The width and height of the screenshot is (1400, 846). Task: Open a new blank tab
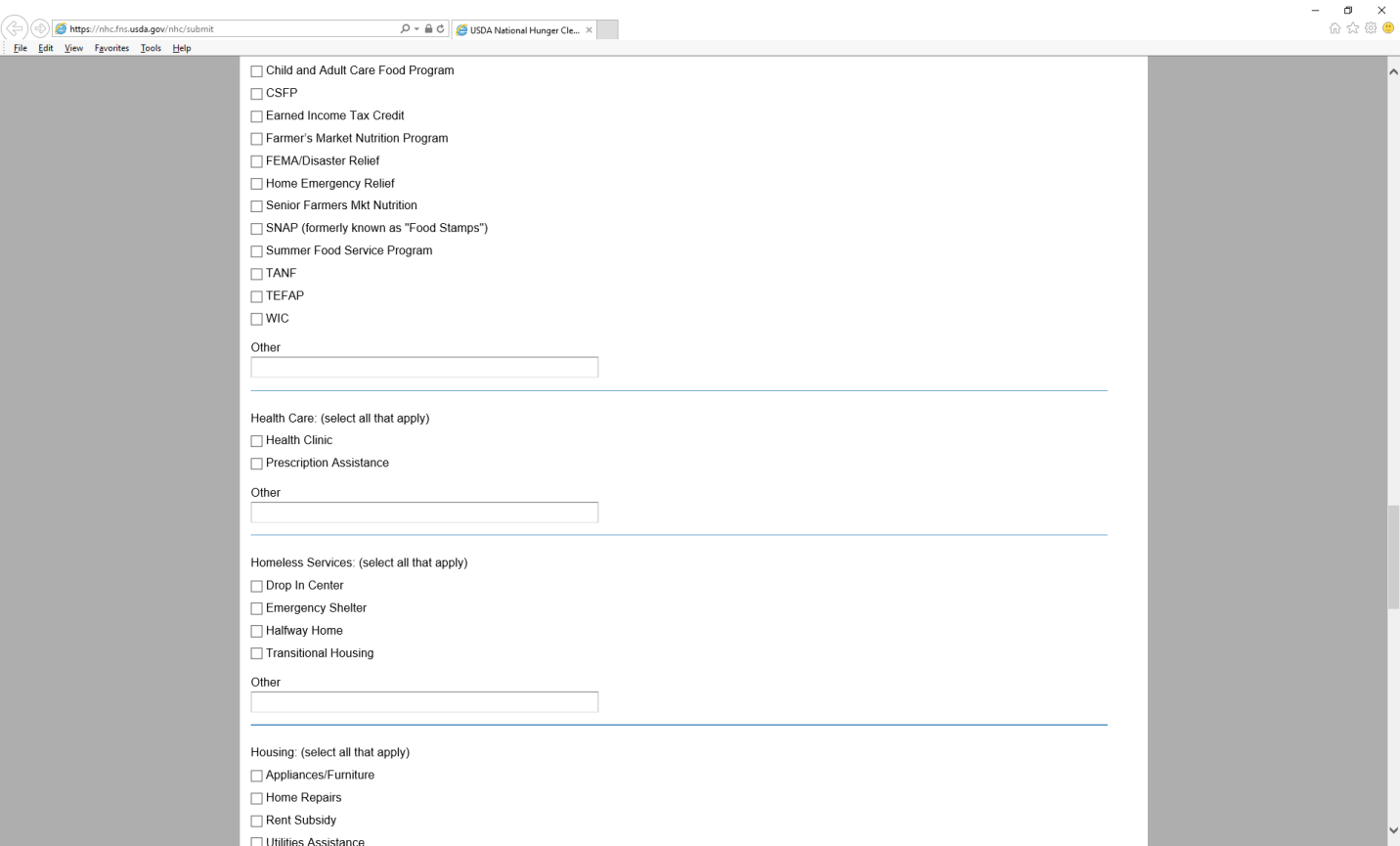pyautogui.click(x=607, y=30)
